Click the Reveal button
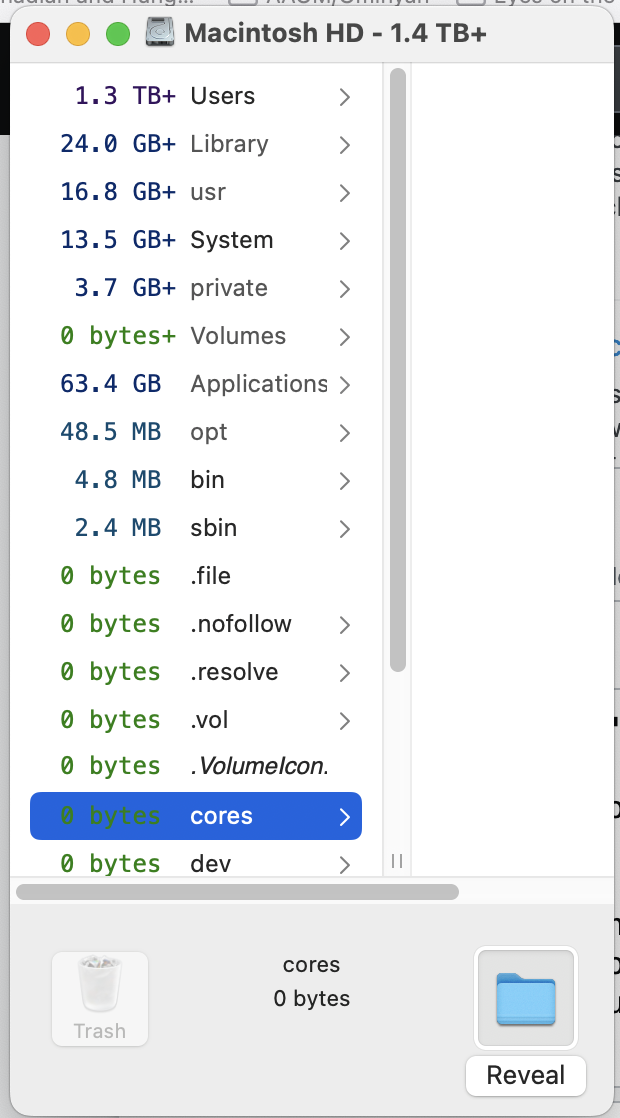 (526, 1075)
